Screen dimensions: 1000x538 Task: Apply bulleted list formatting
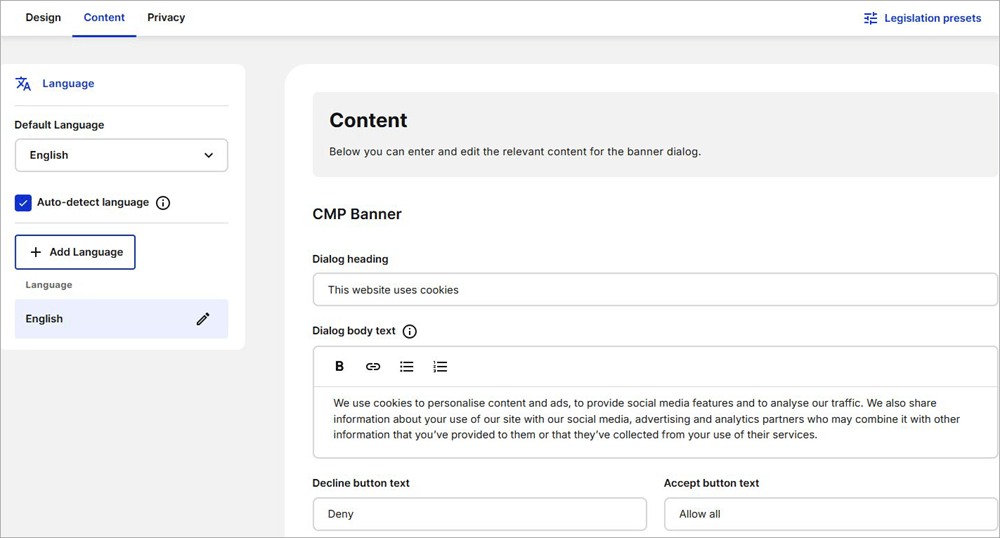[406, 367]
